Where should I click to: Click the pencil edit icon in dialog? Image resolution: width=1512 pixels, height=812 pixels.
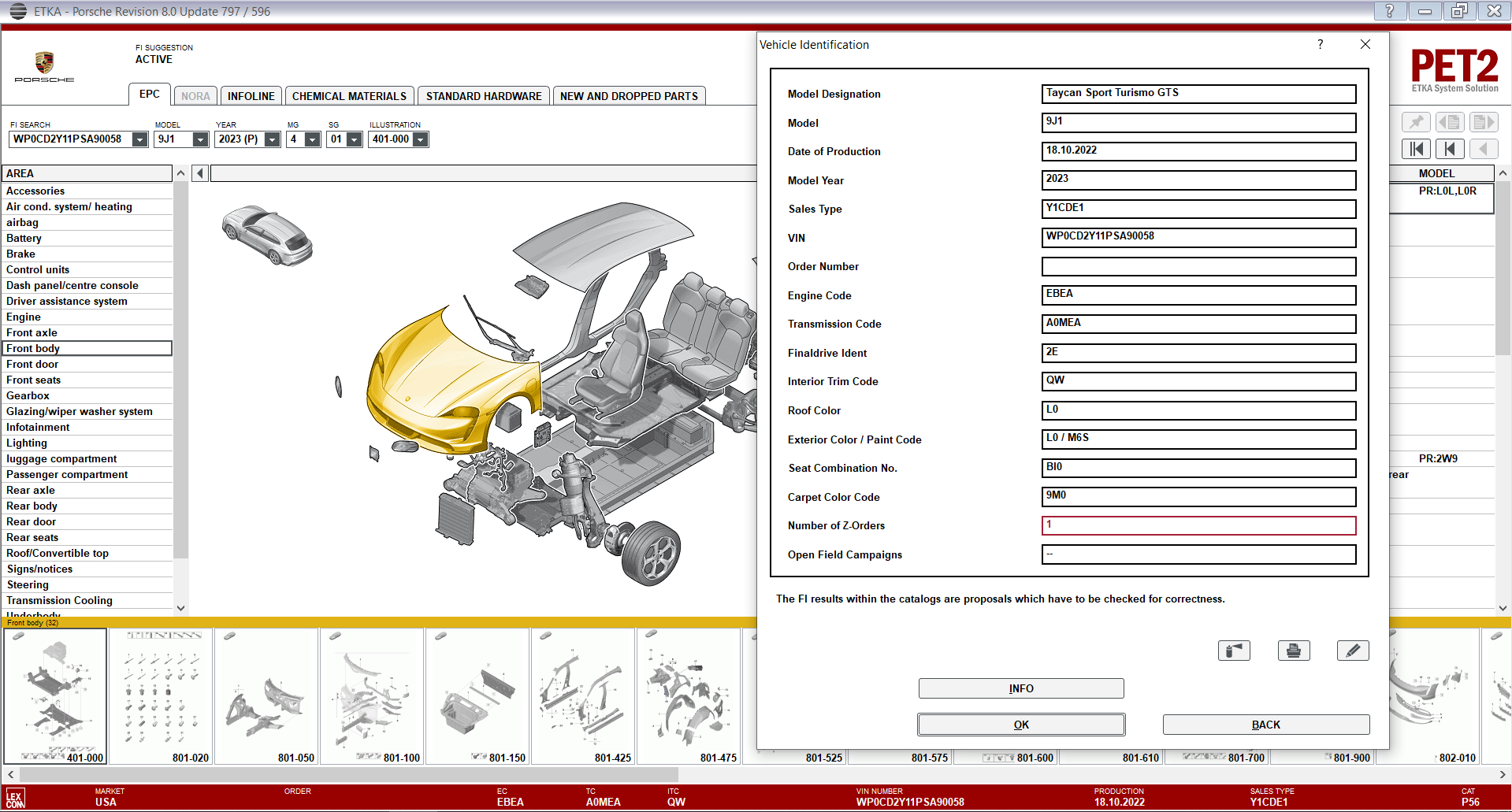[1353, 651]
